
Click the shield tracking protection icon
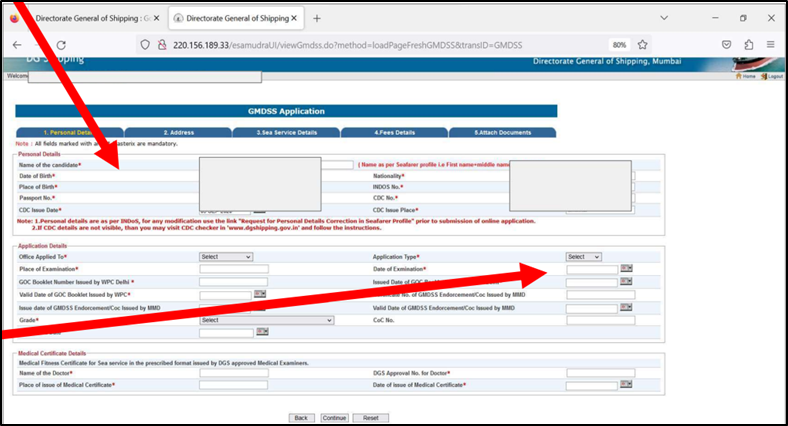(145, 45)
